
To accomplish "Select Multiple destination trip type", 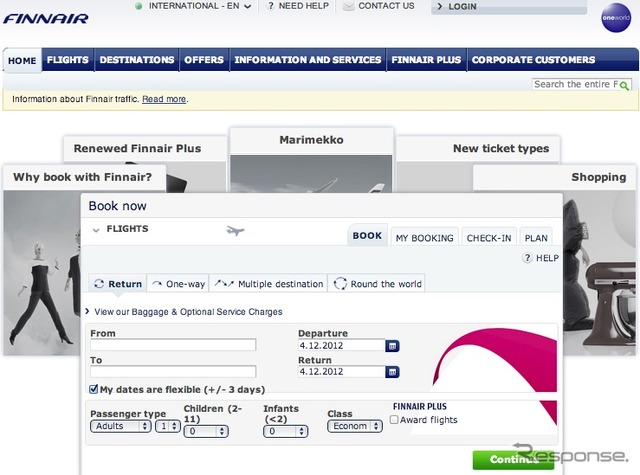I will (x=269, y=284).
